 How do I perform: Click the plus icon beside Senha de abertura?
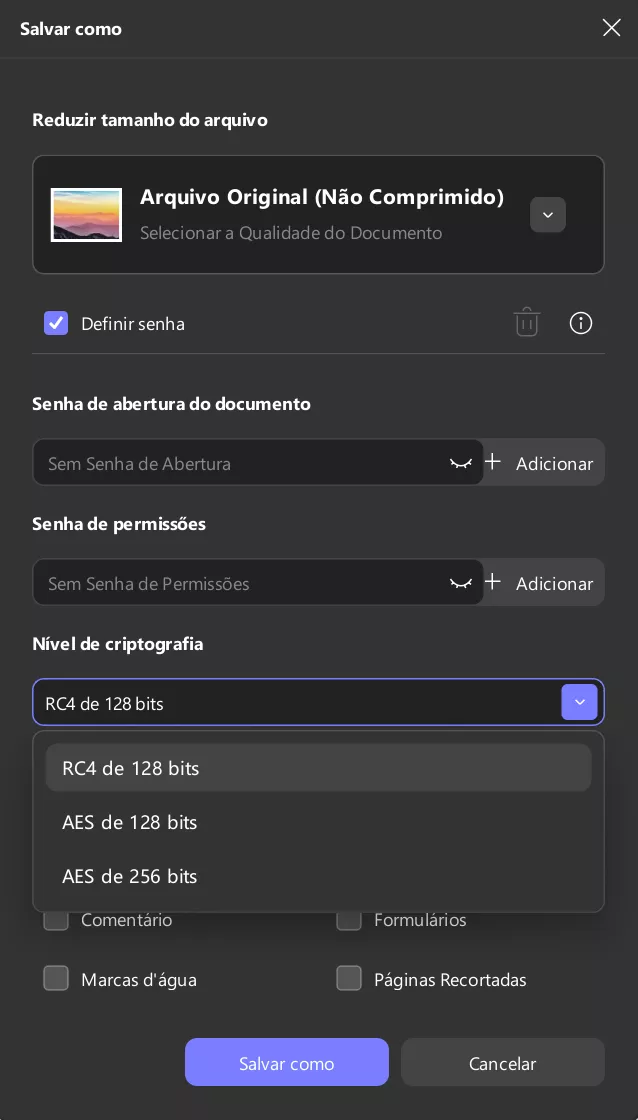pos(493,461)
